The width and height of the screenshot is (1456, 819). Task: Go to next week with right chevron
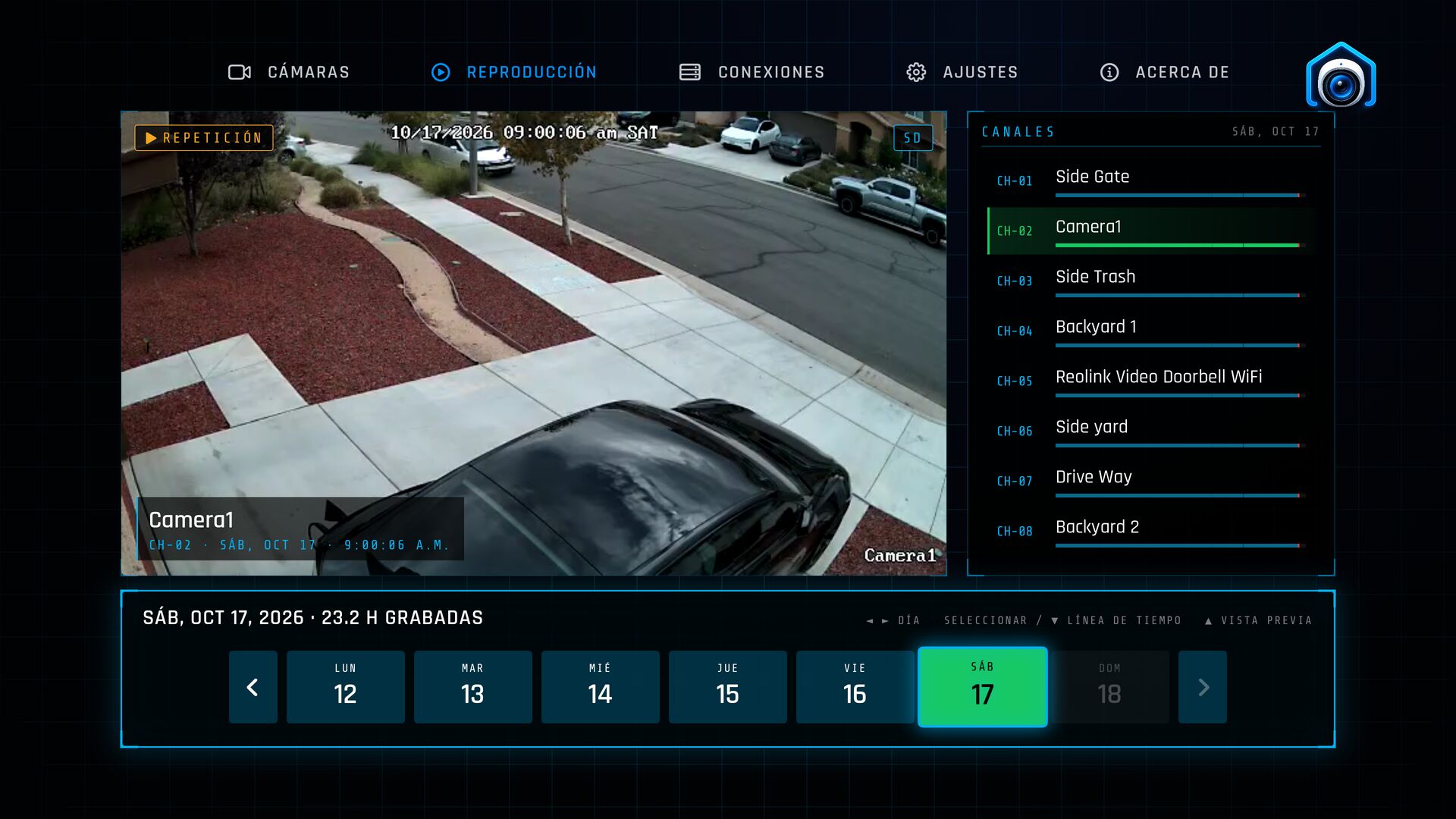1203,687
